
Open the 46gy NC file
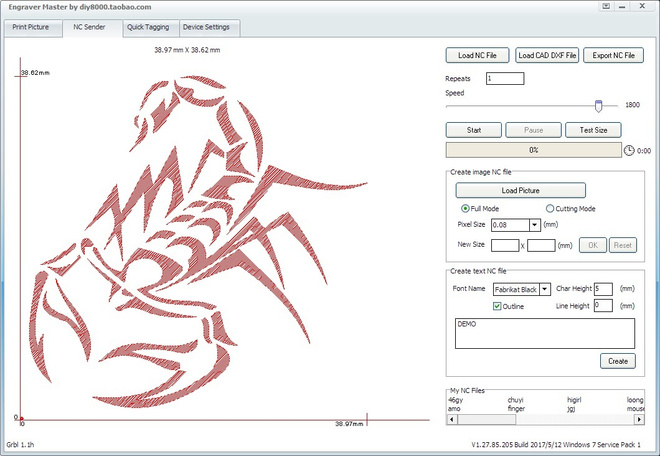[455, 400]
